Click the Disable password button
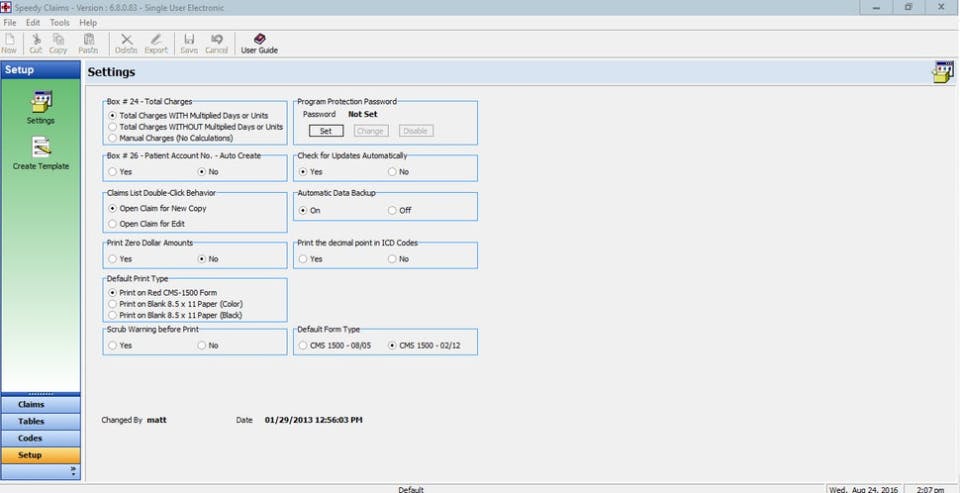Image resolution: width=960 pixels, height=493 pixels. pos(416,131)
